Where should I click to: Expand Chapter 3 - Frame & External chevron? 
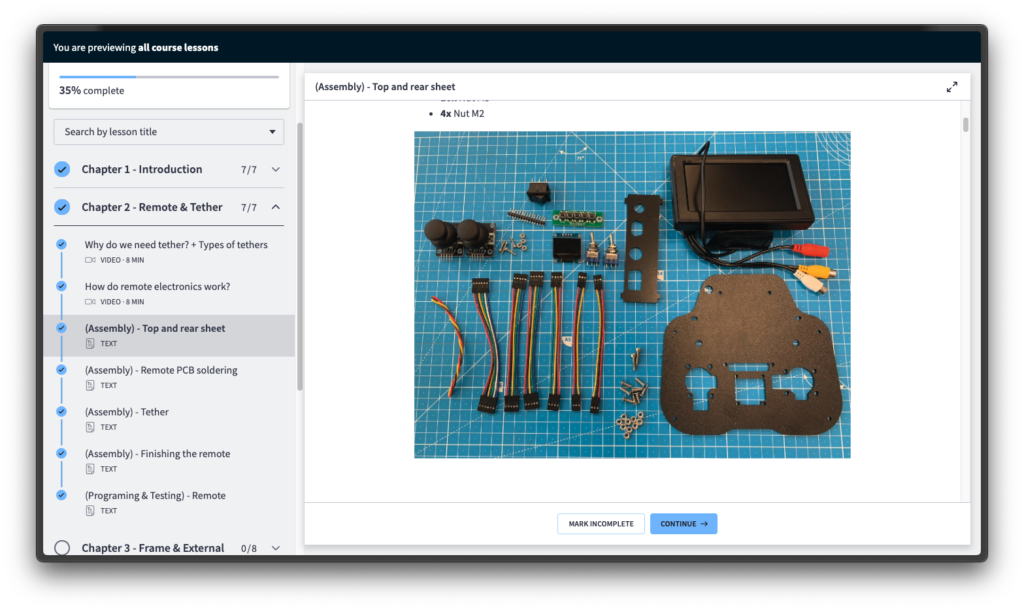[x=276, y=548]
